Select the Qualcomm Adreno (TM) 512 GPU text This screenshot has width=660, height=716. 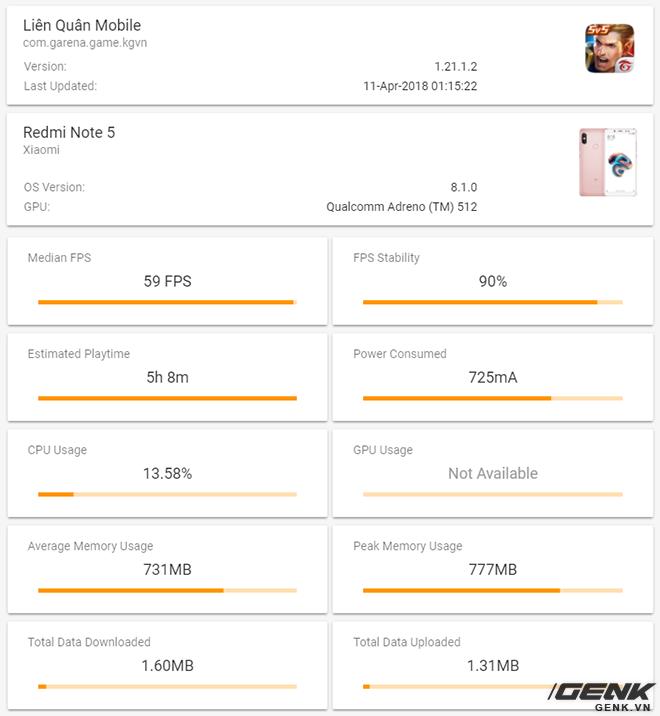(x=401, y=207)
